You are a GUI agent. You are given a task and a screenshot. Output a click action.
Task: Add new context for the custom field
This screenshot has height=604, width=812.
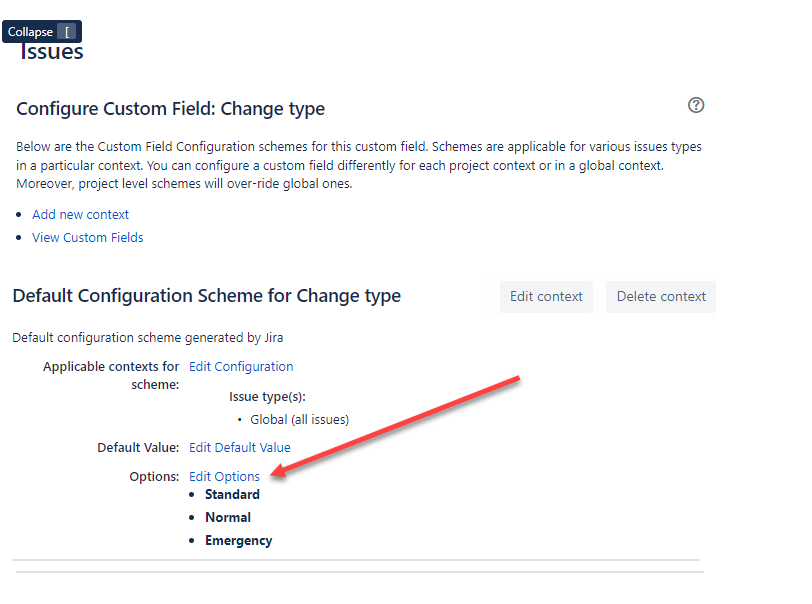tap(80, 214)
